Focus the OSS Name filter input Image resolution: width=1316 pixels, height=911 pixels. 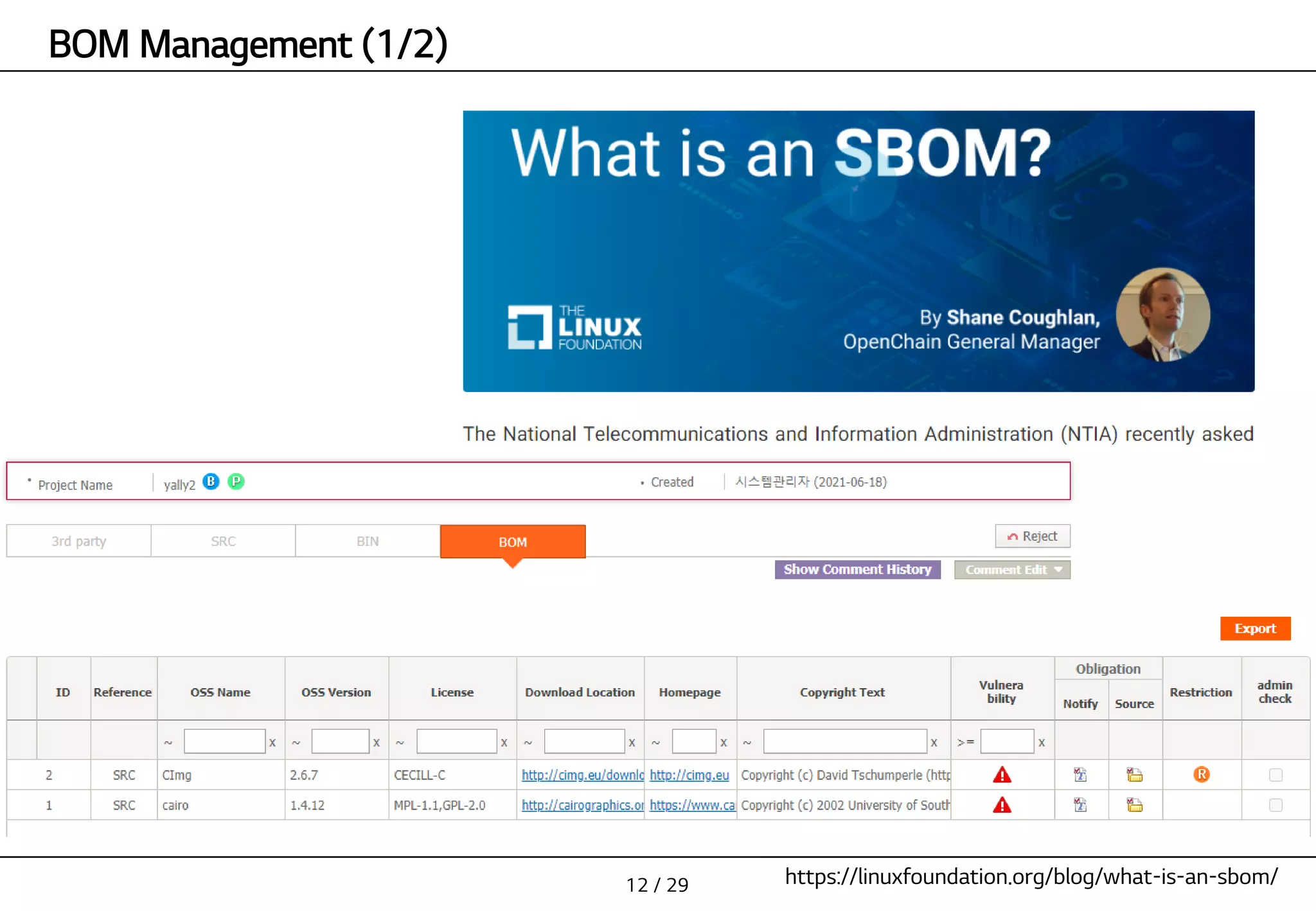pyautogui.click(x=224, y=741)
